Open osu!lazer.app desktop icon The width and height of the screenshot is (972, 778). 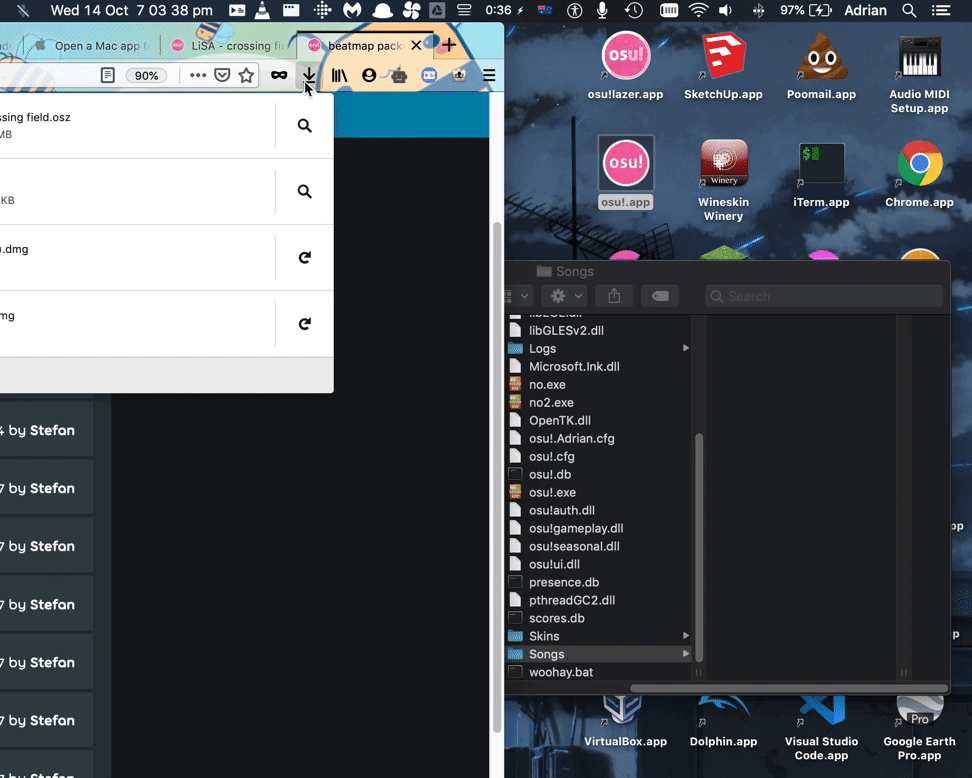tap(625, 67)
